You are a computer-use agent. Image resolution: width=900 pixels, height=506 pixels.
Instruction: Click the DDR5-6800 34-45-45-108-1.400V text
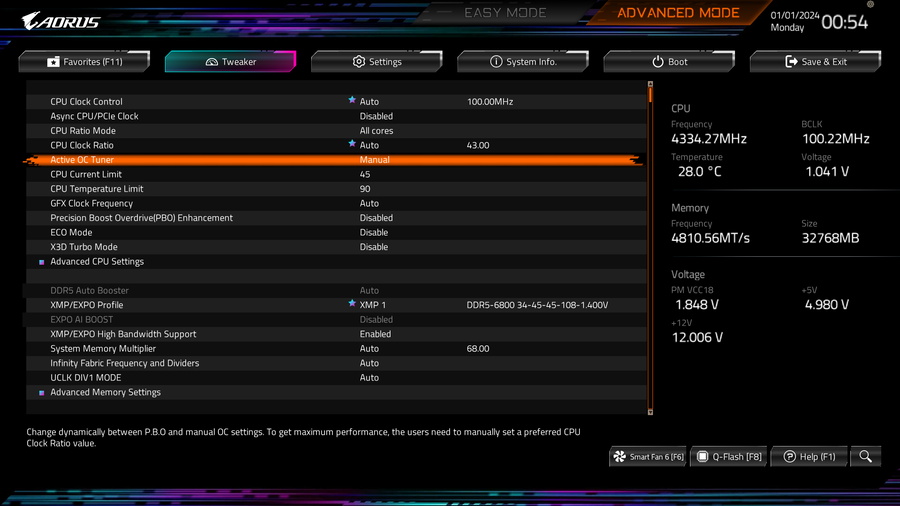coord(537,305)
